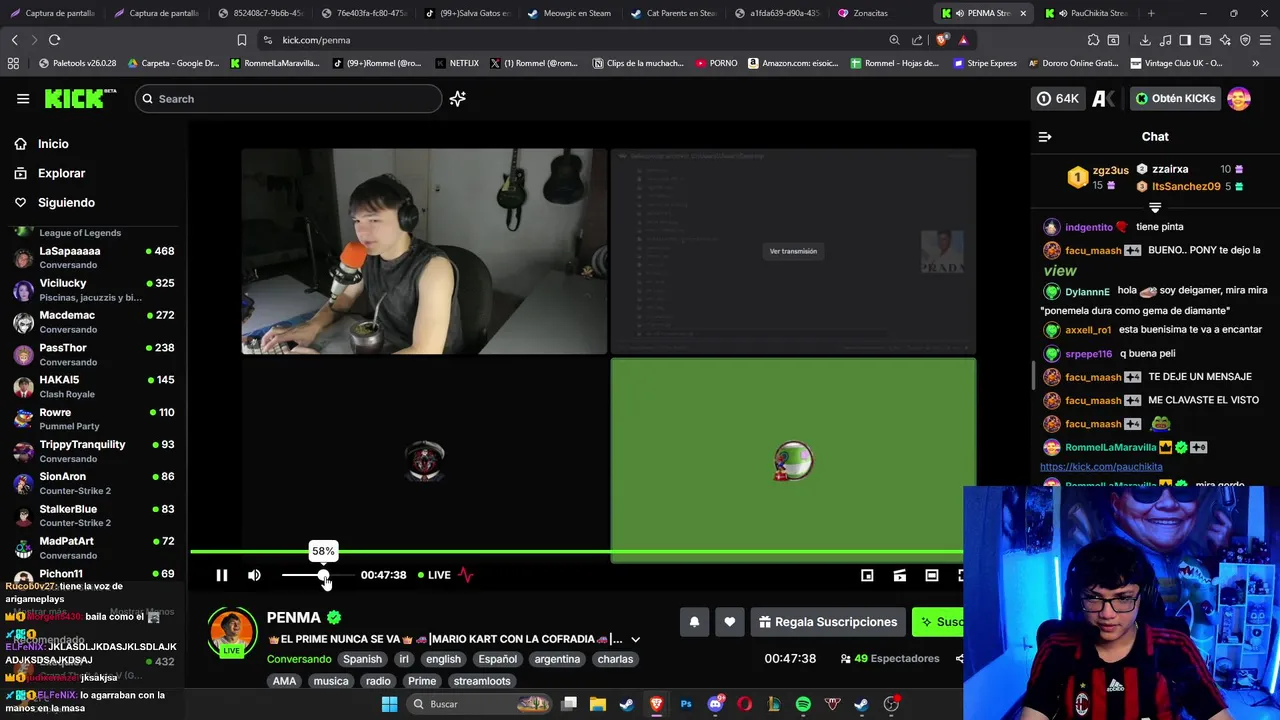Open the kick.com/pauchikita chat link
1280x720 pixels.
click(x=1101, y=467)
